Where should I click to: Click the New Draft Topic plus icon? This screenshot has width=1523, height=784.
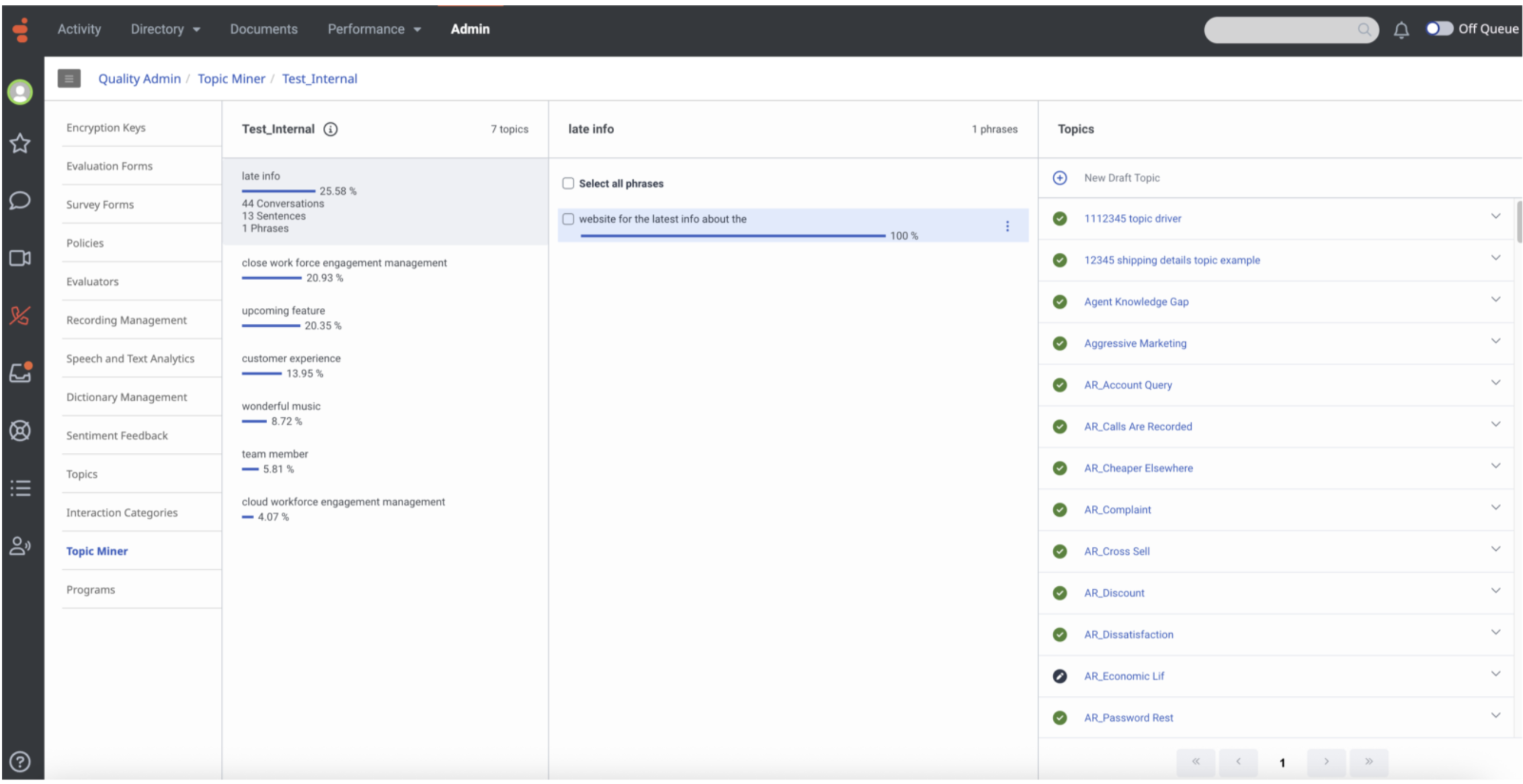coord(1060,178)
